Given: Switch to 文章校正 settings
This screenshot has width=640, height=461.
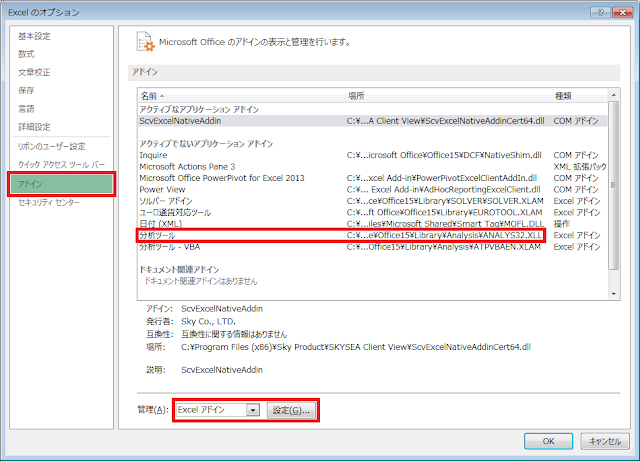Looking at the screenshot, I should coord(35,72).
